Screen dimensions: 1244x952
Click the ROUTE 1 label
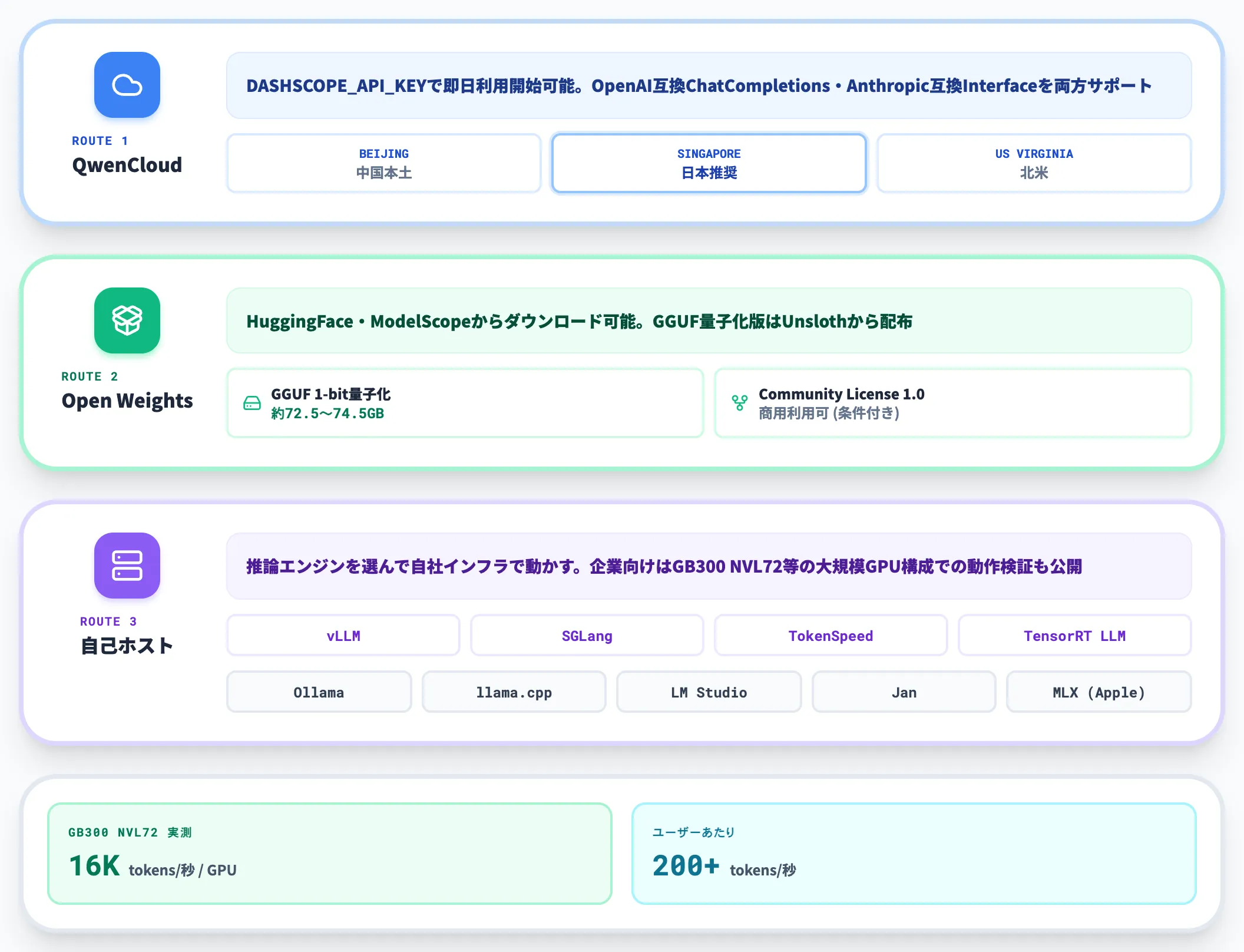point(100,141)
